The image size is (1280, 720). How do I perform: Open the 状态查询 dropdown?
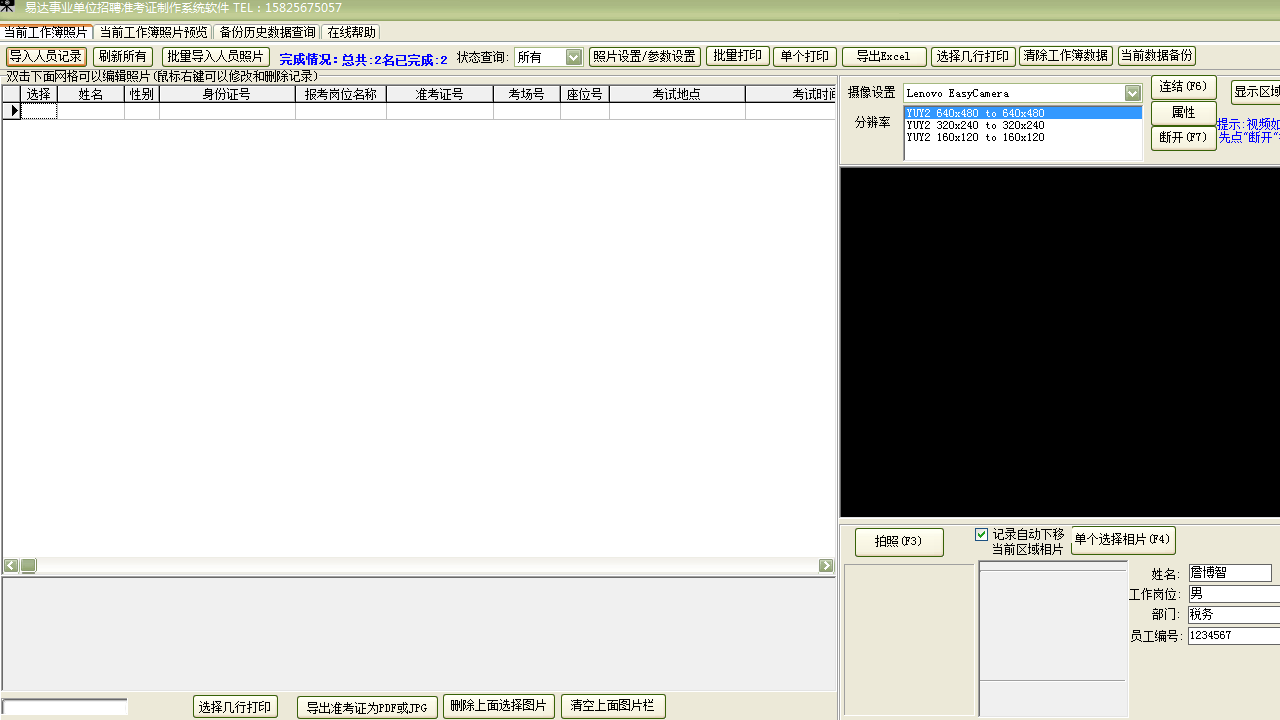pyautogui.click(x=574, y=57)
